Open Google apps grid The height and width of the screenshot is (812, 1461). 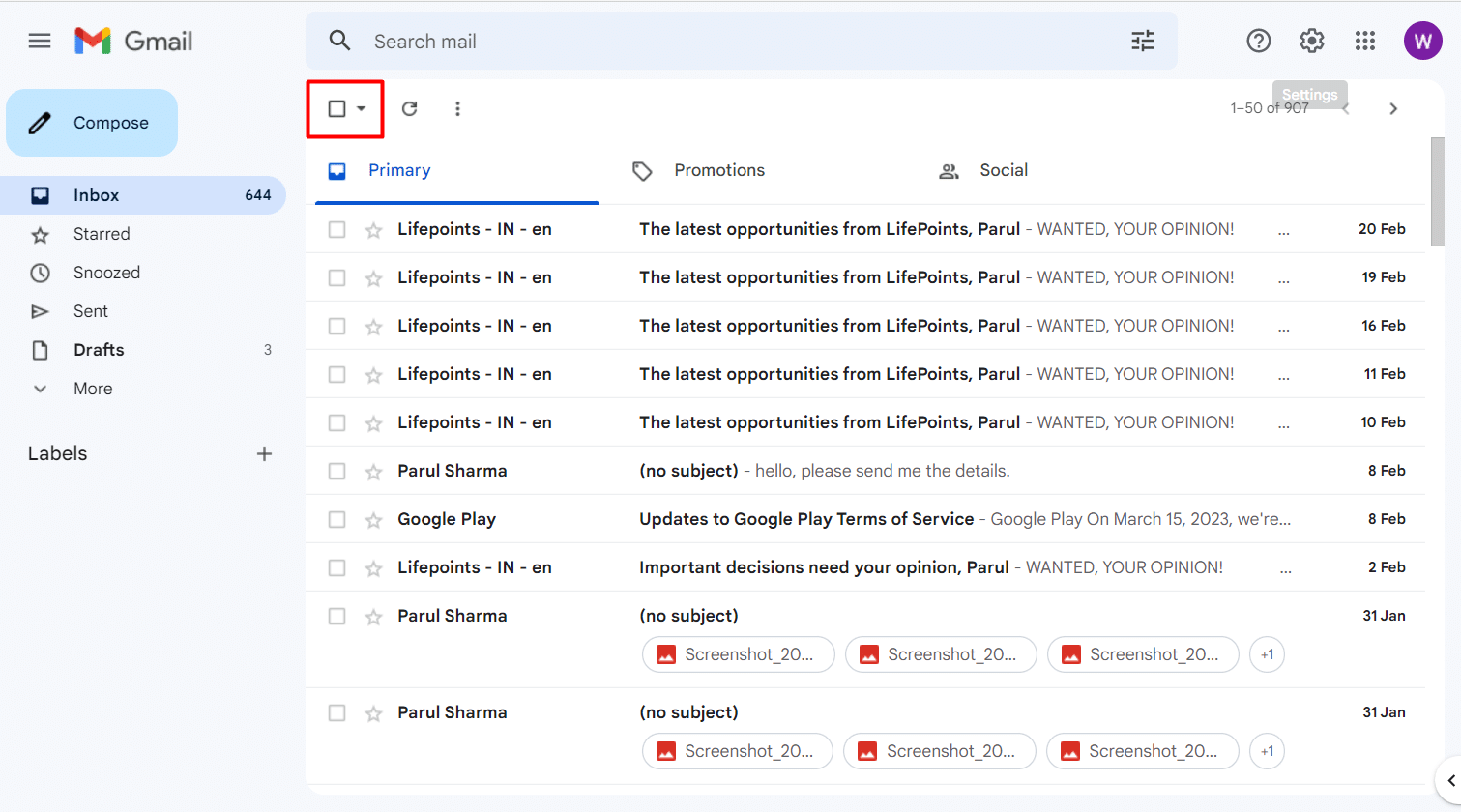(x=1364, y=41)
